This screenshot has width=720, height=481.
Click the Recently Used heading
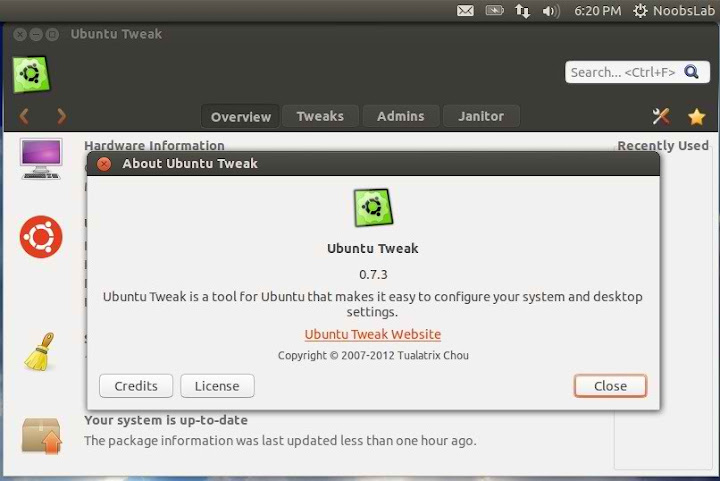pyautogui.click(x=663, y=145)
